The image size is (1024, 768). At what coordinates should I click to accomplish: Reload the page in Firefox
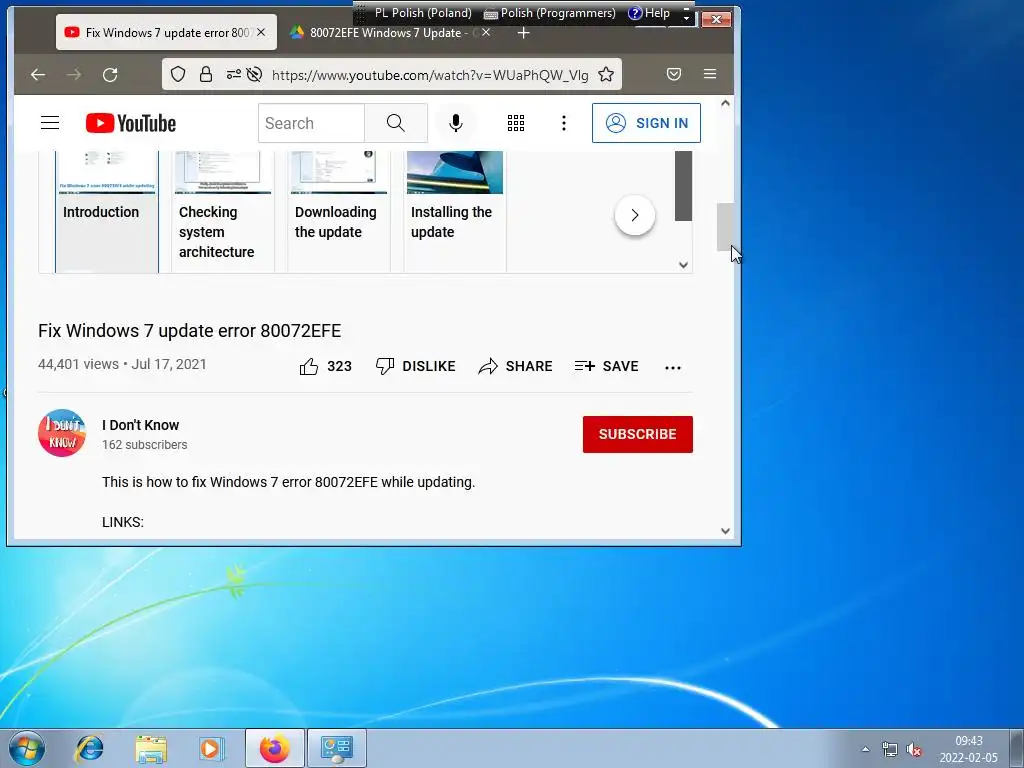[110, 74]
